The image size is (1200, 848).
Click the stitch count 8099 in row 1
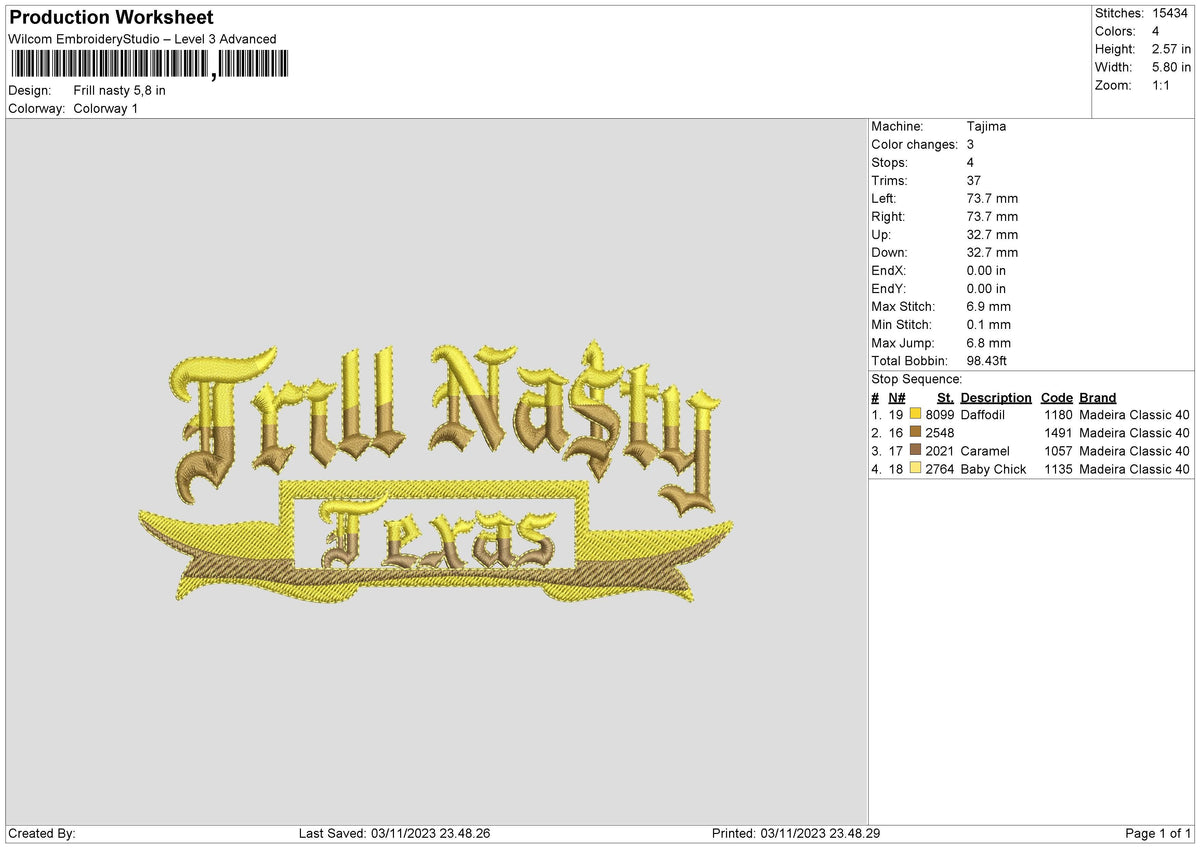pyautogui.click(x=940, y=414)
